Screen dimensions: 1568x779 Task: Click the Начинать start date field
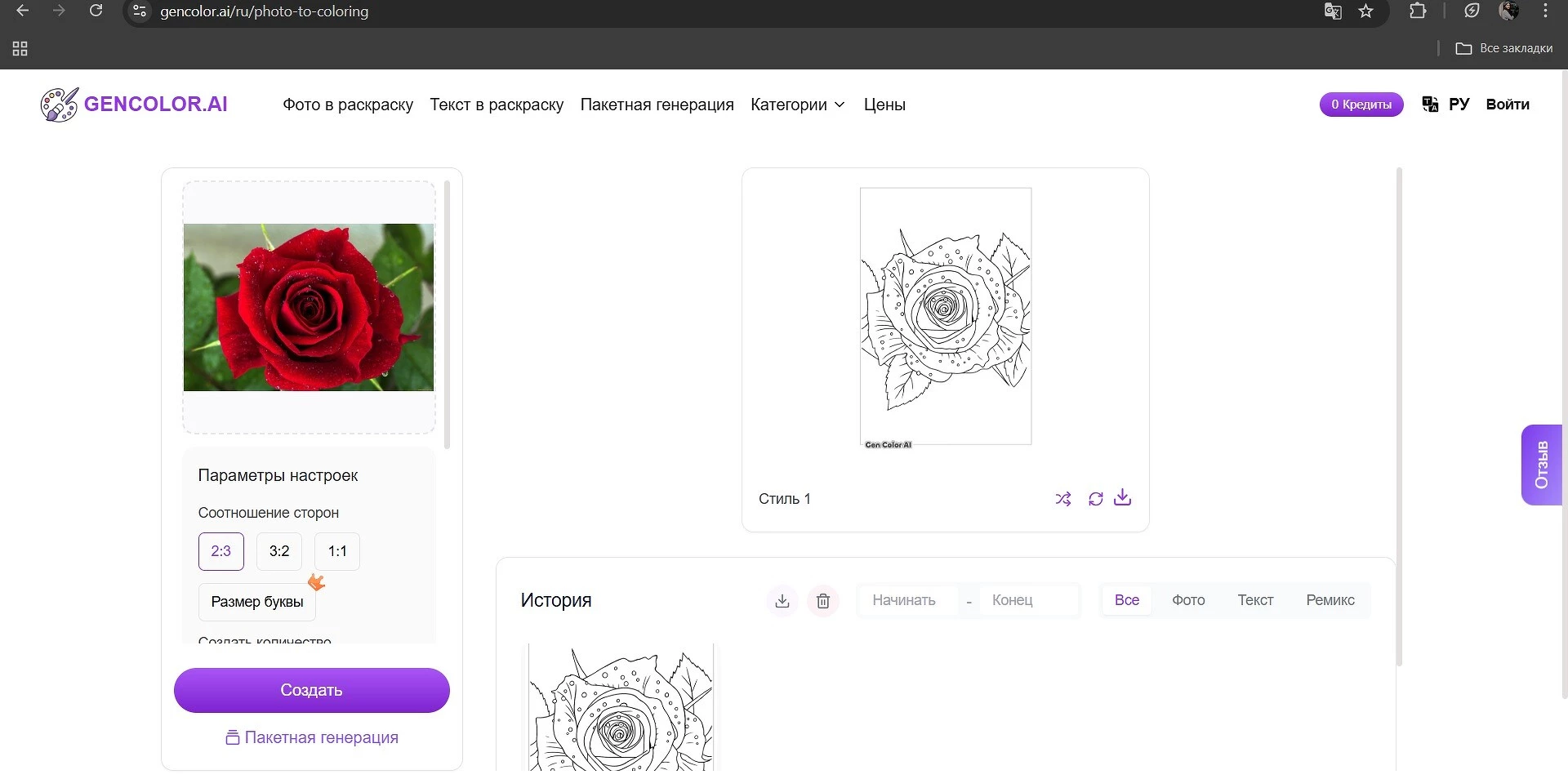904,600
